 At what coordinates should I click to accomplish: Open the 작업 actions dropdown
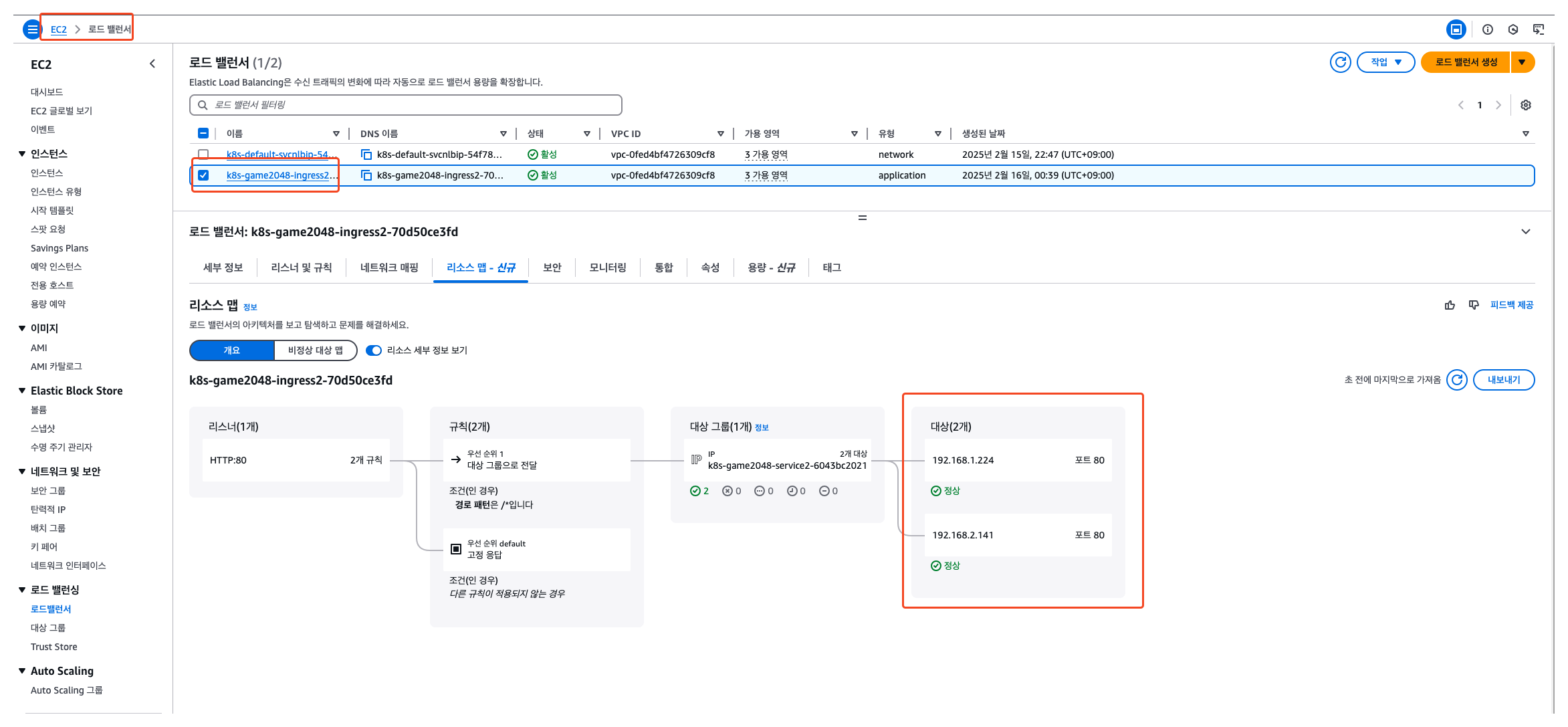click(x=1385, y=62)
